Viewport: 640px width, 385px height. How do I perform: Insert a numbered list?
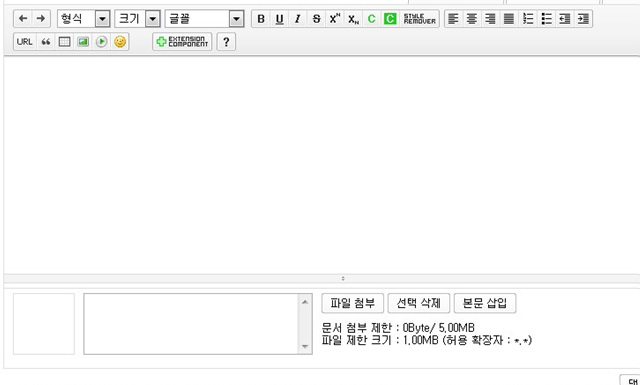(x=528, y=19)
